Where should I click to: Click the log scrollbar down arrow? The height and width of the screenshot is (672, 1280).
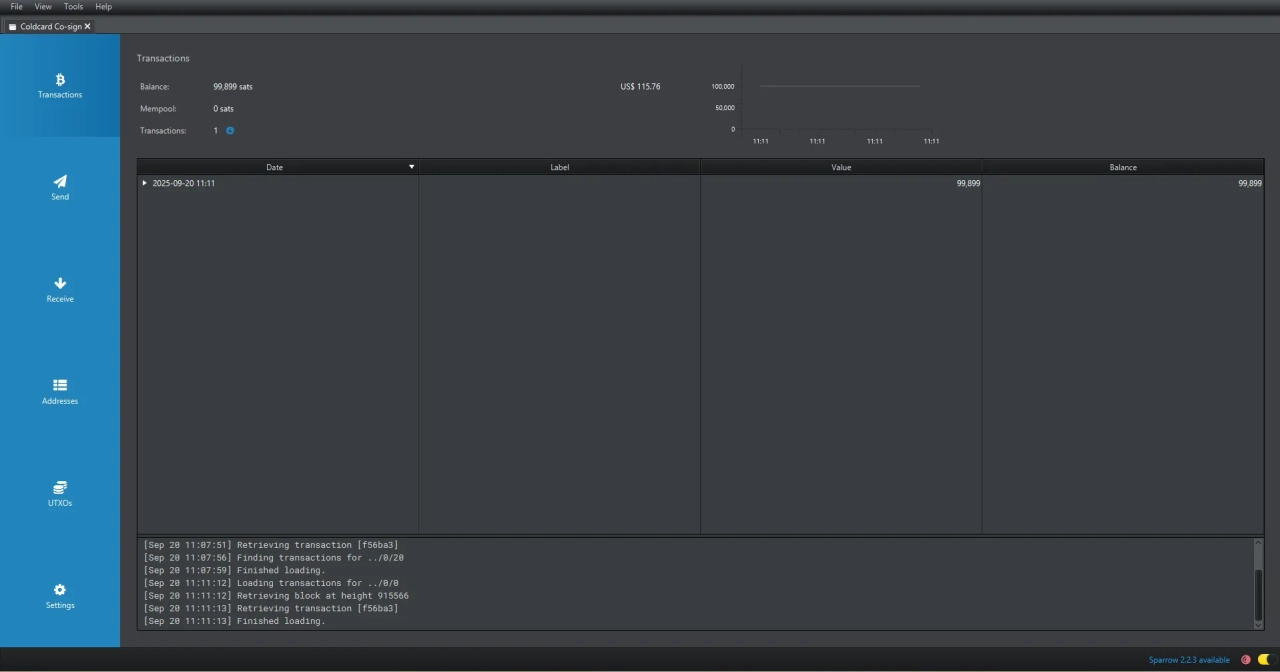(1258, 625)
